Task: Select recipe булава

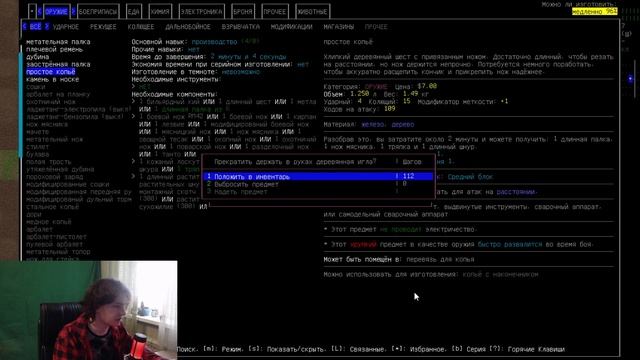Action: [38, 154]
